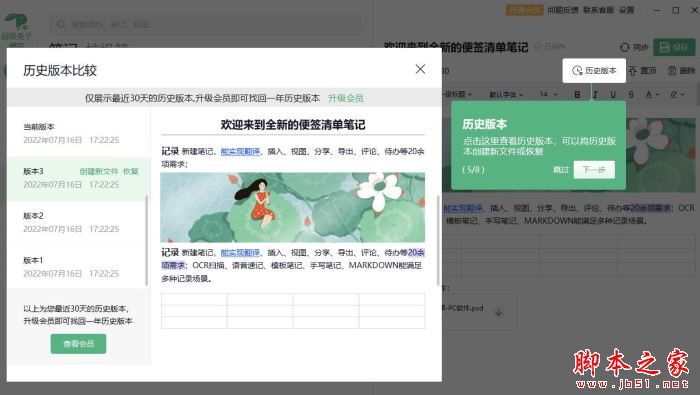Click 跳过 to skip the tutorial
The height and width of the screenshot is (395, 700).
(561, 170)
